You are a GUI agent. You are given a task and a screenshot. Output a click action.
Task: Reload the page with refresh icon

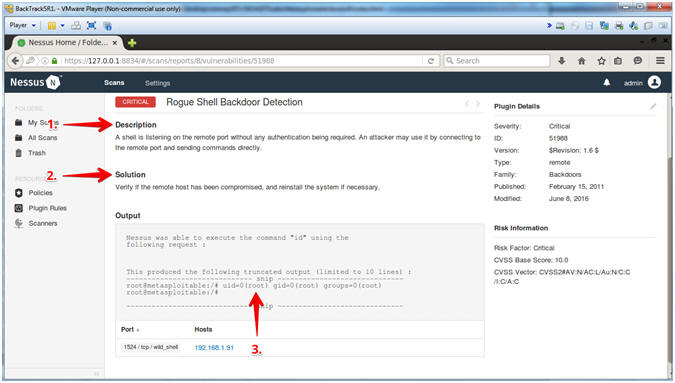430,61
